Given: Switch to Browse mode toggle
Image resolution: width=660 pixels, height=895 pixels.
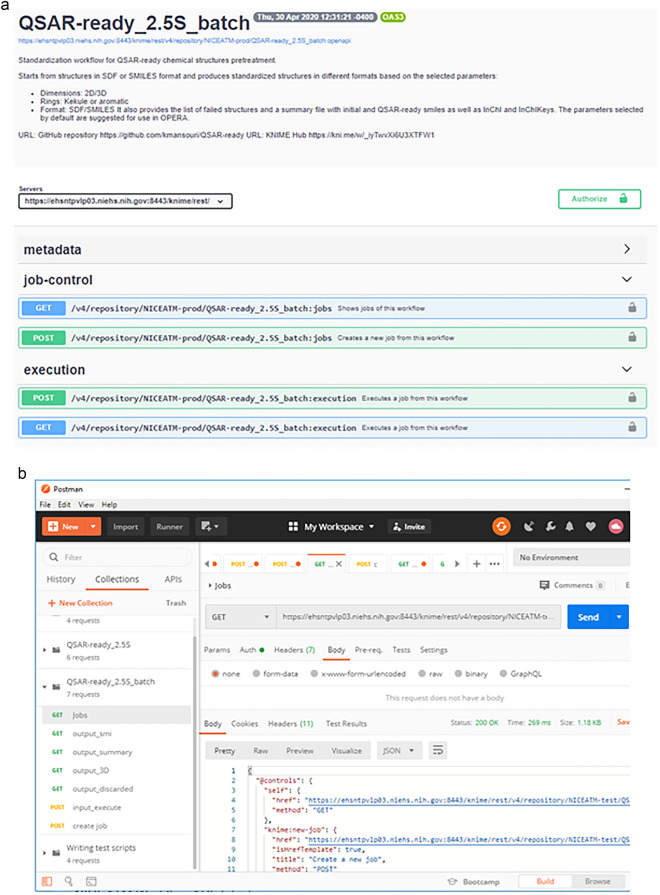Looking at the screenshot, I should coord(597,881).
